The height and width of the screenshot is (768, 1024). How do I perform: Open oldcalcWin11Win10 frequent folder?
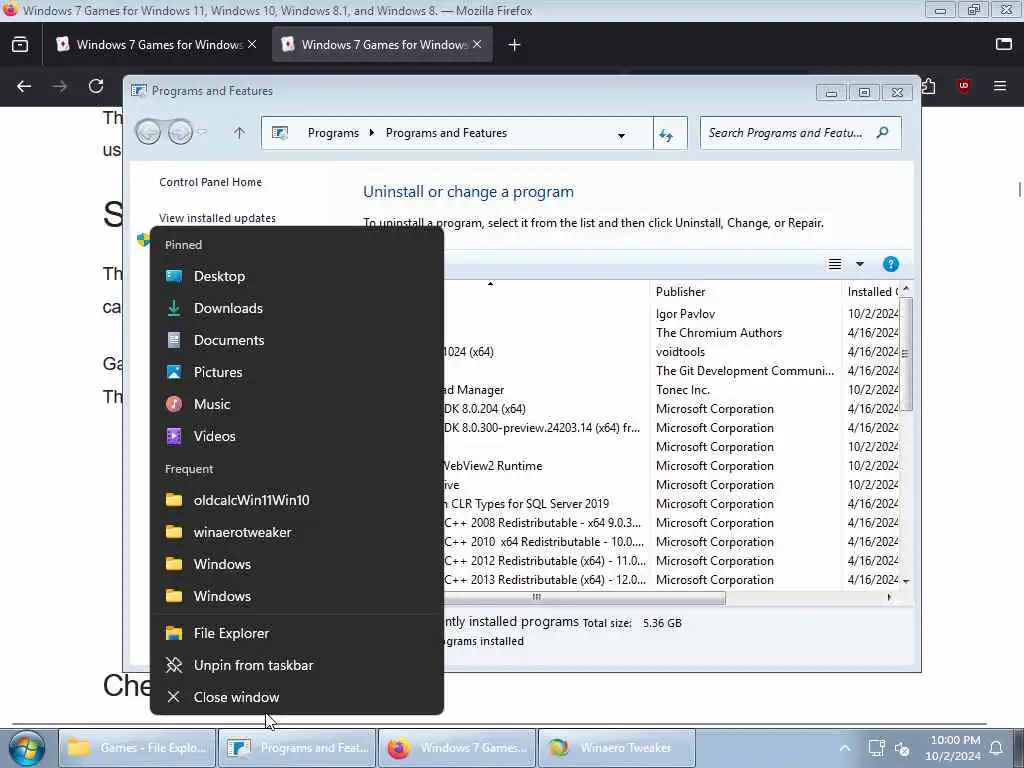click(x=296, y=500)
